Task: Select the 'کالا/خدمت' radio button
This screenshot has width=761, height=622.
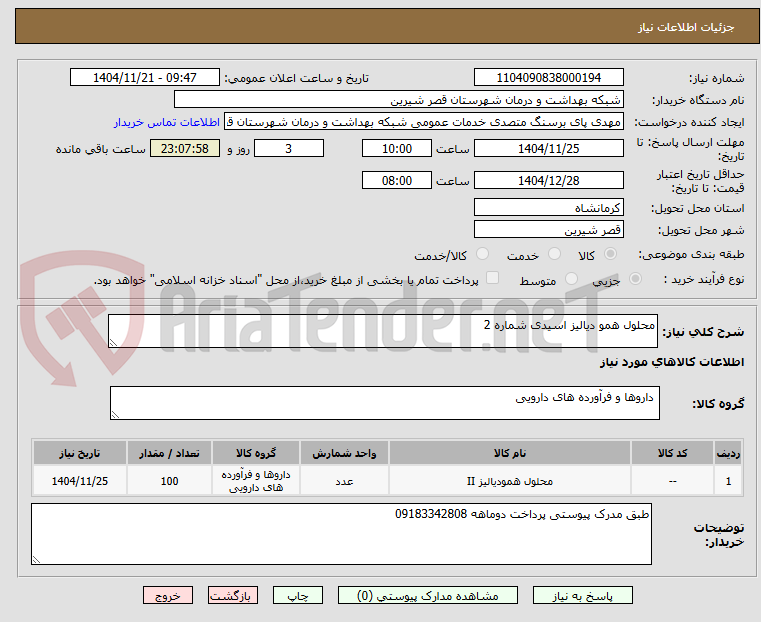Action: click(x=482, y=254)
